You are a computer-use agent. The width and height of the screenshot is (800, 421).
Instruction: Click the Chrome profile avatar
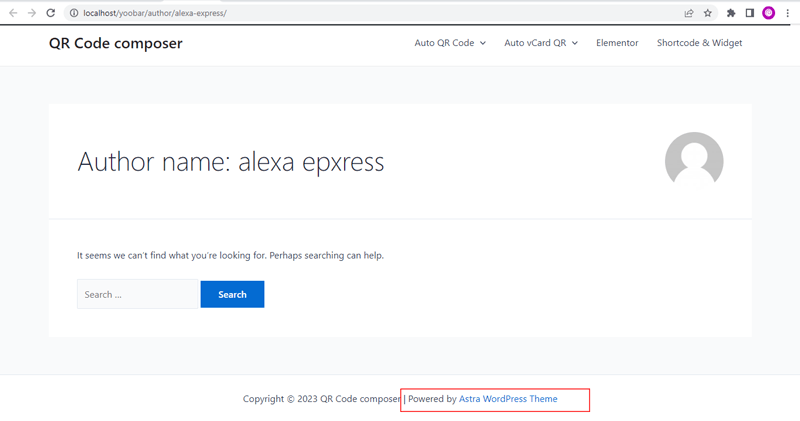click(x=769, y=13)
